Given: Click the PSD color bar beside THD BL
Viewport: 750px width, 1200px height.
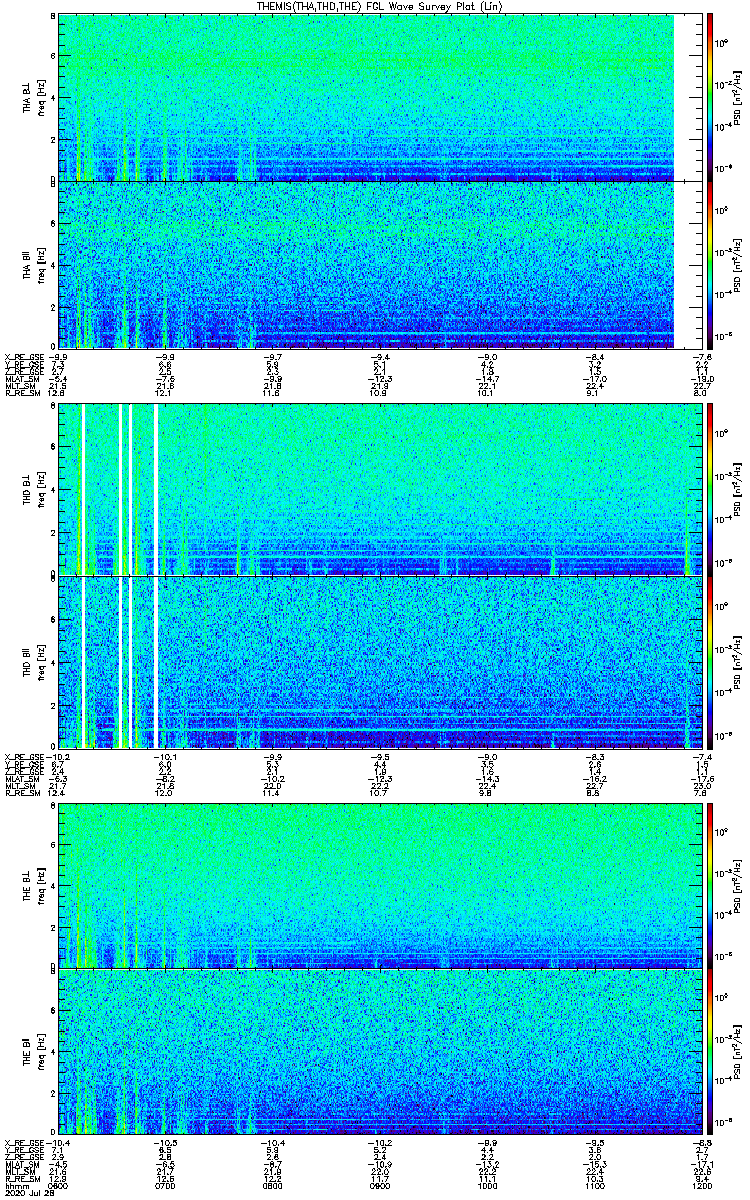Looking at the screenshot, I should pyautogui.click(x=709, y=489).
